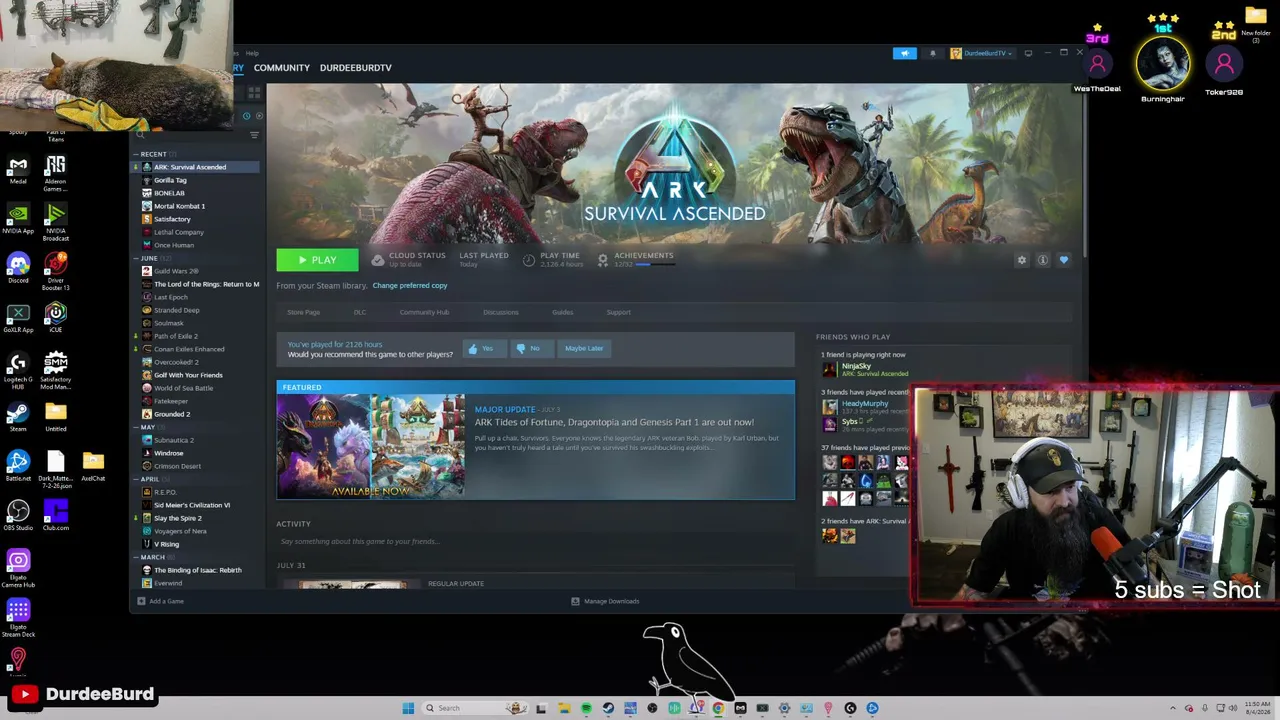Open the Elgato Stream Deck shortcut
This screenshot has height=720, width=1280.
[18, 618]
